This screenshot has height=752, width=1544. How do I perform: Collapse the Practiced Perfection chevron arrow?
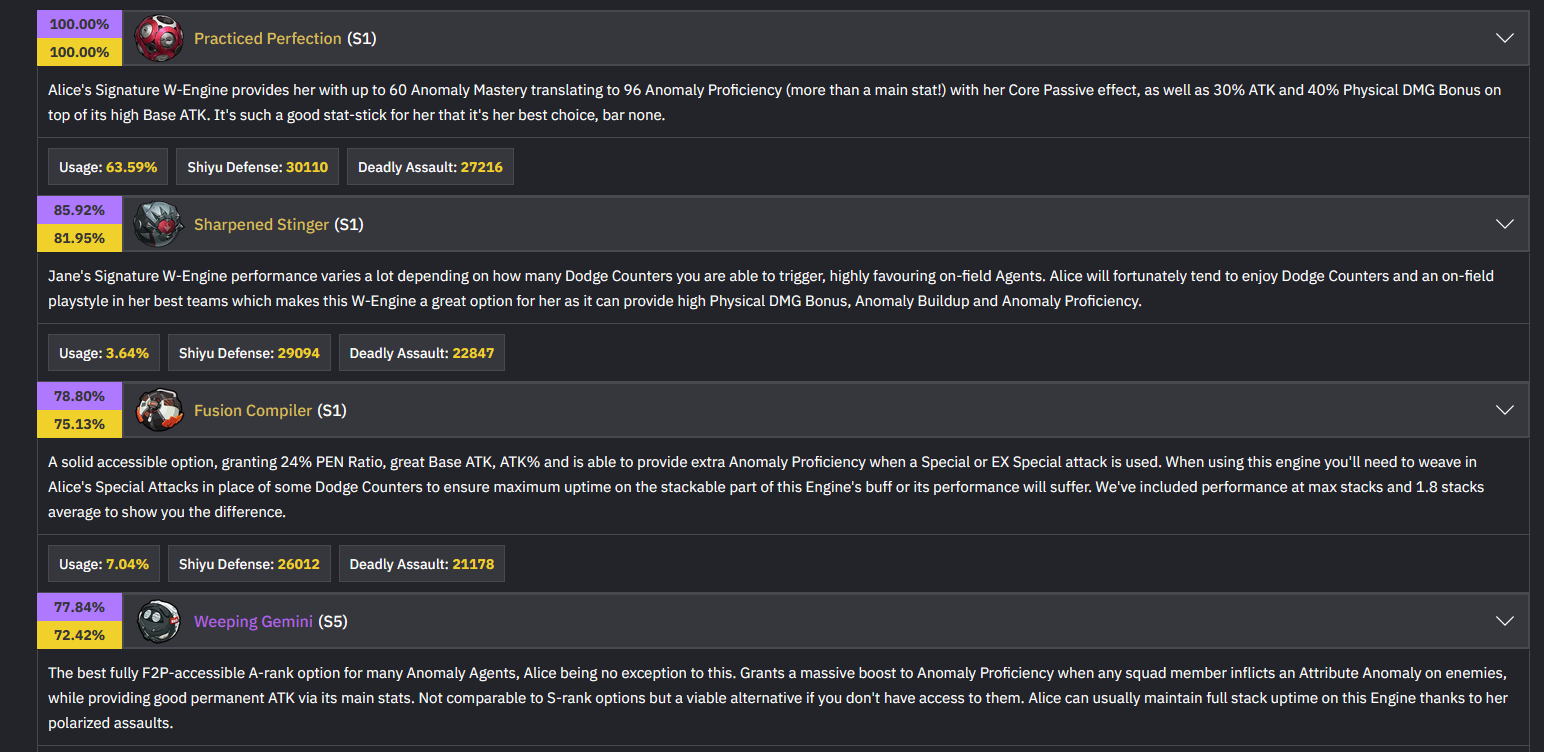tap(1504, 38)
